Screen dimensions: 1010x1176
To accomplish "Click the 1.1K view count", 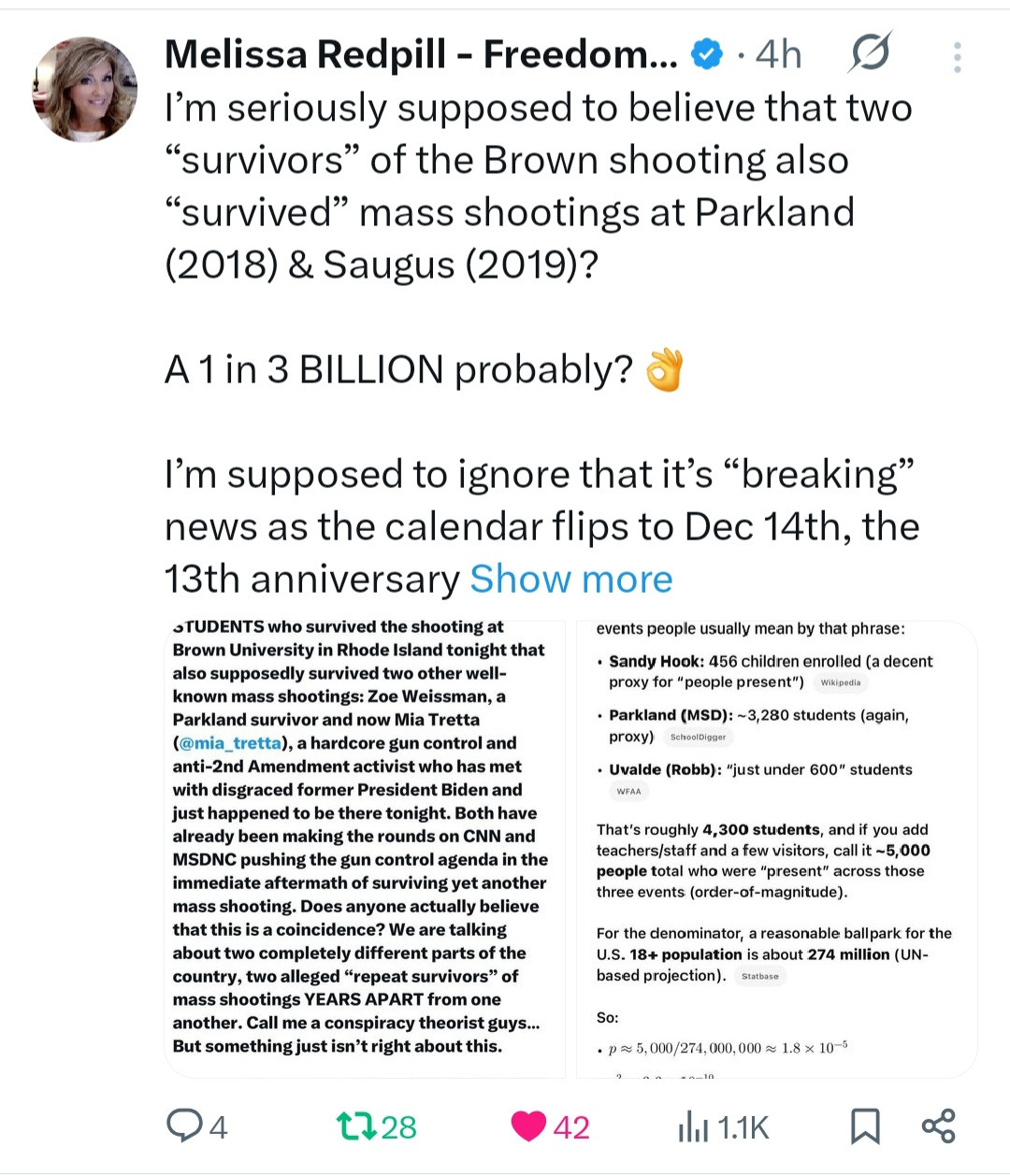I will click(x=743, y=1127).
